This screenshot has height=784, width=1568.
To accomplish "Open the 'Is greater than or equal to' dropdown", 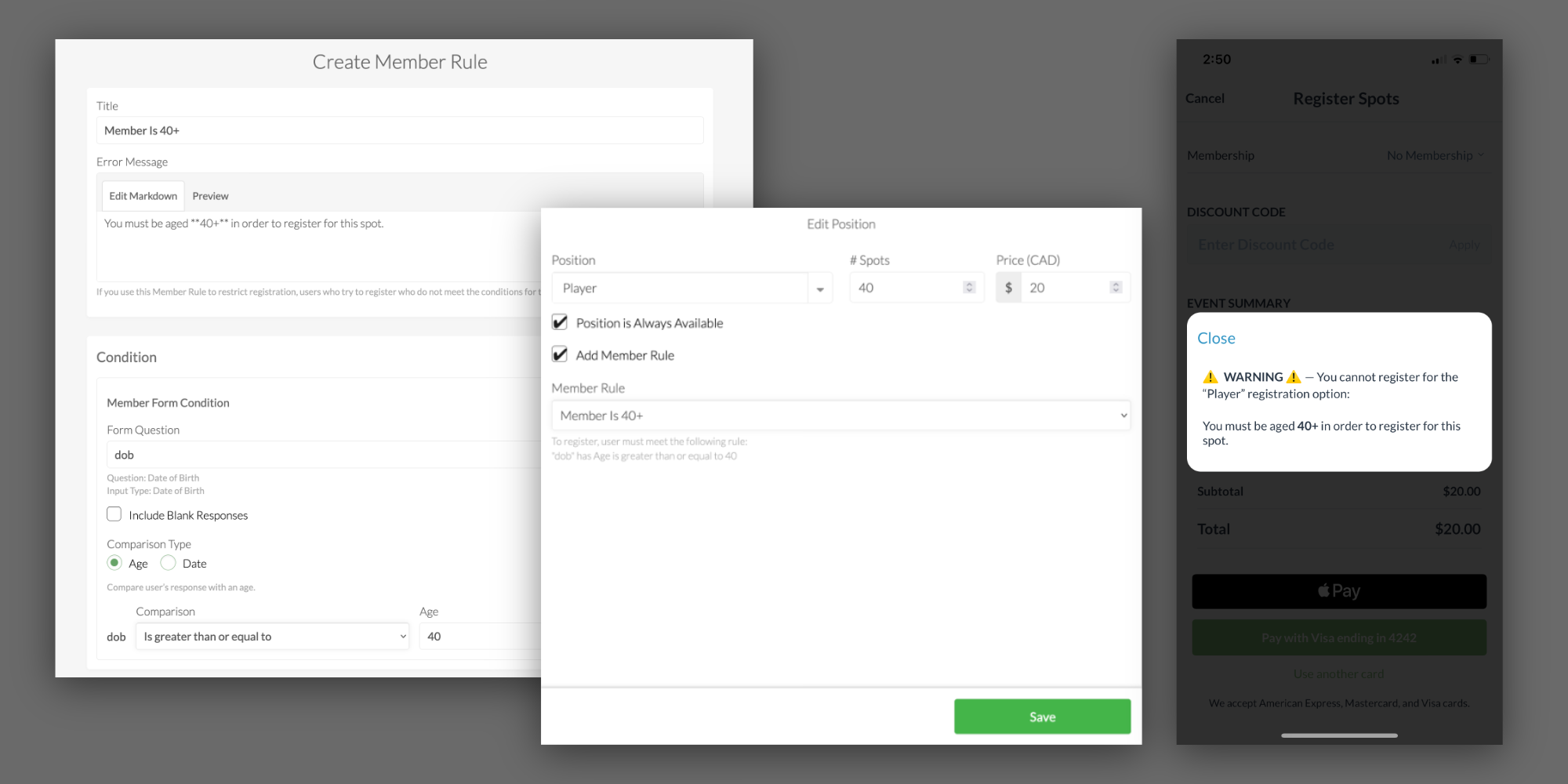I will click(x=272, y=637).
